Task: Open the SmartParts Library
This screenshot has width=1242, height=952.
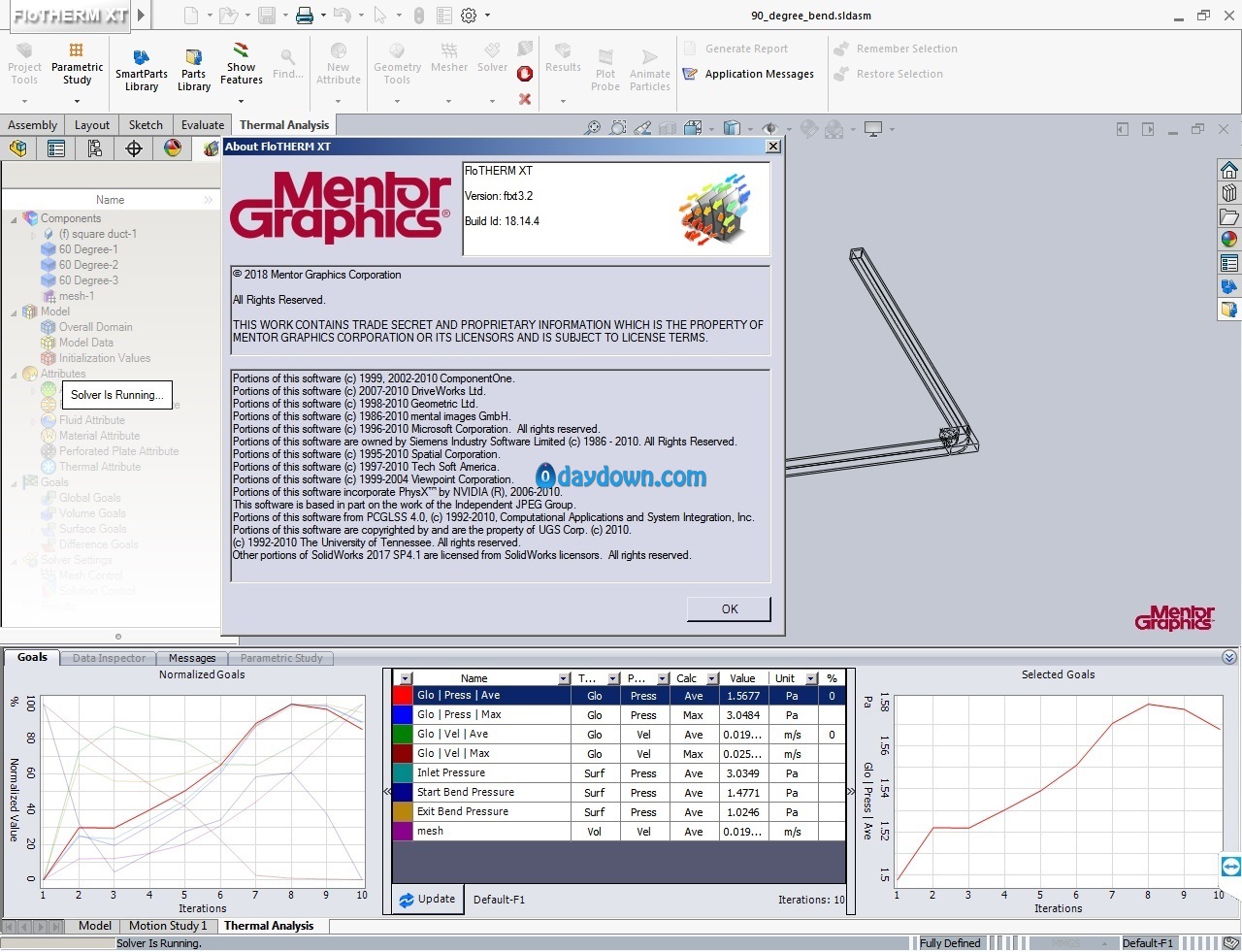Action: pyautogui.click(x=142, y=70)
